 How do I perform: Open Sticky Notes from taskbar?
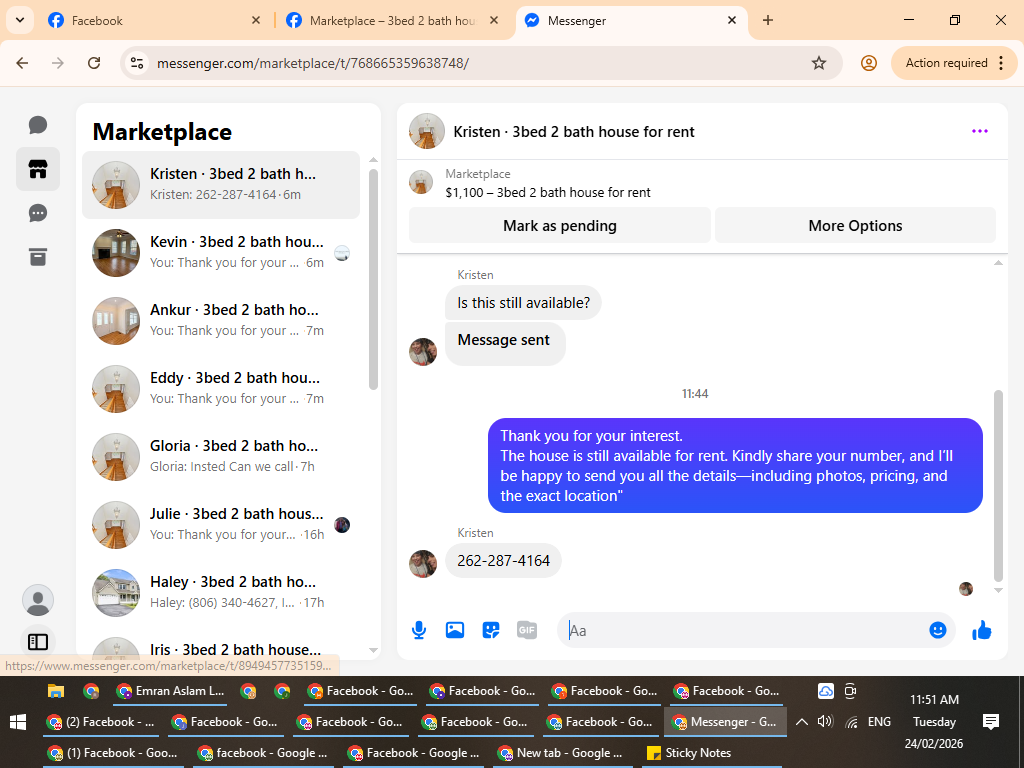(x=689, y=753)
